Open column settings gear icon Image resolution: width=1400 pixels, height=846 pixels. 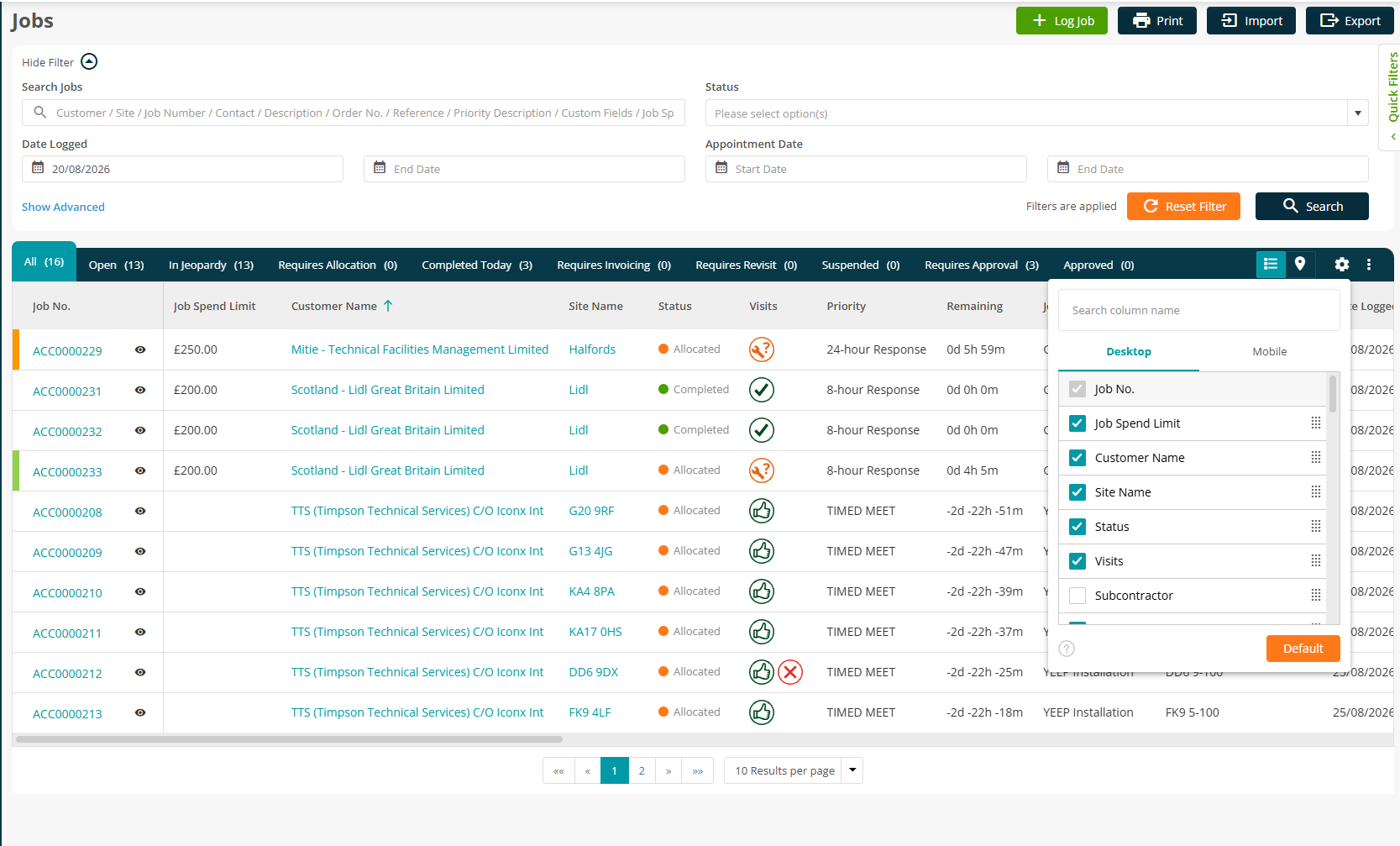1341,265
